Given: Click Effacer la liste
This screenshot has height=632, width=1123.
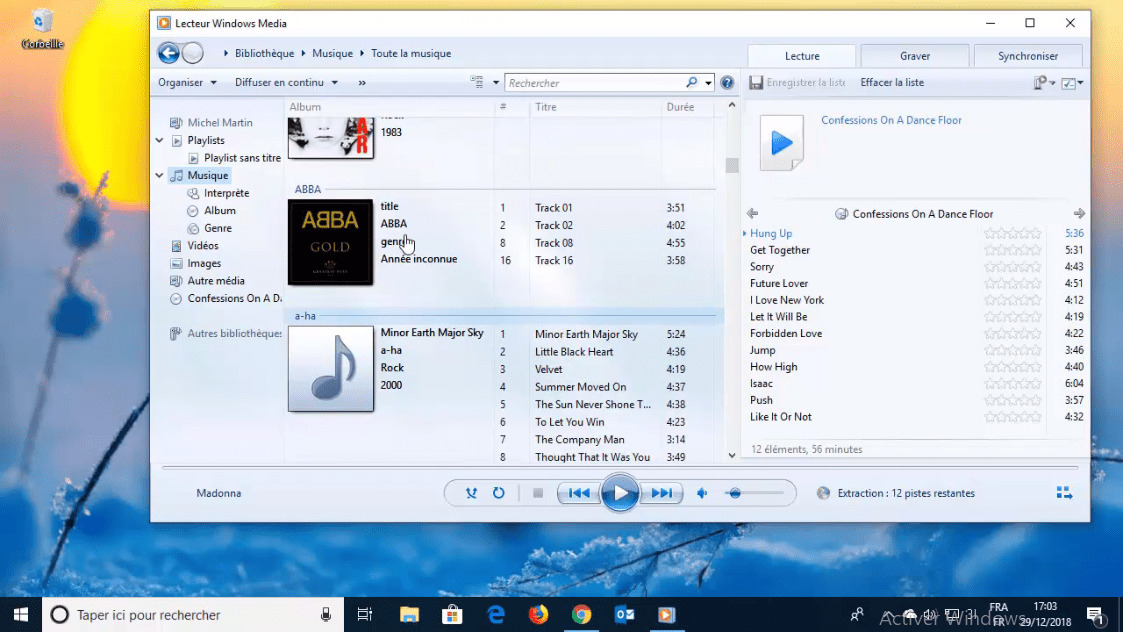Looking at the screenshot, I should [x=892, y=83].
